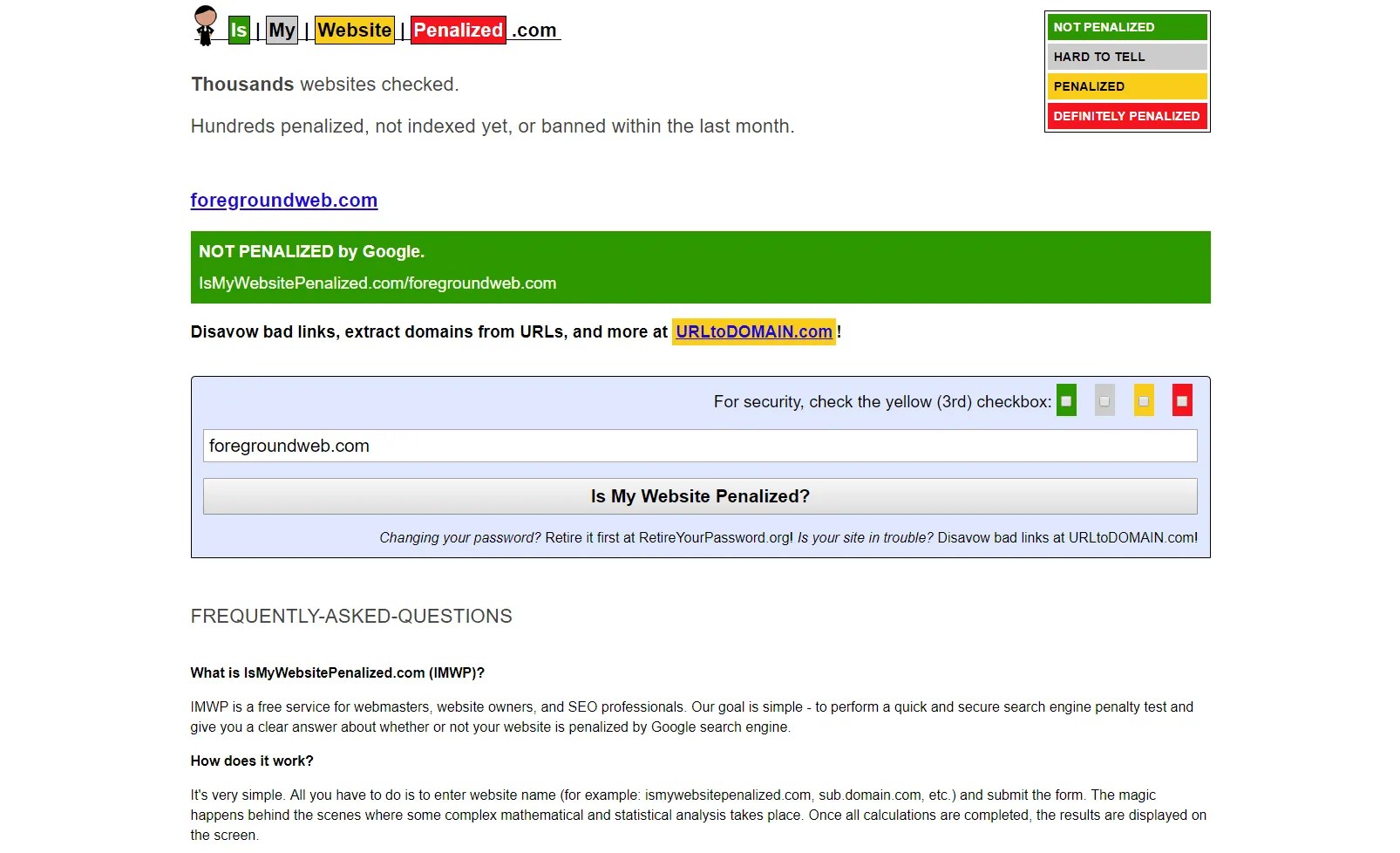This screenshot has width=1400, height=853.
Task: Click the 'Hundreds penalized, not indexed yet' line
Action: (493, 126)
